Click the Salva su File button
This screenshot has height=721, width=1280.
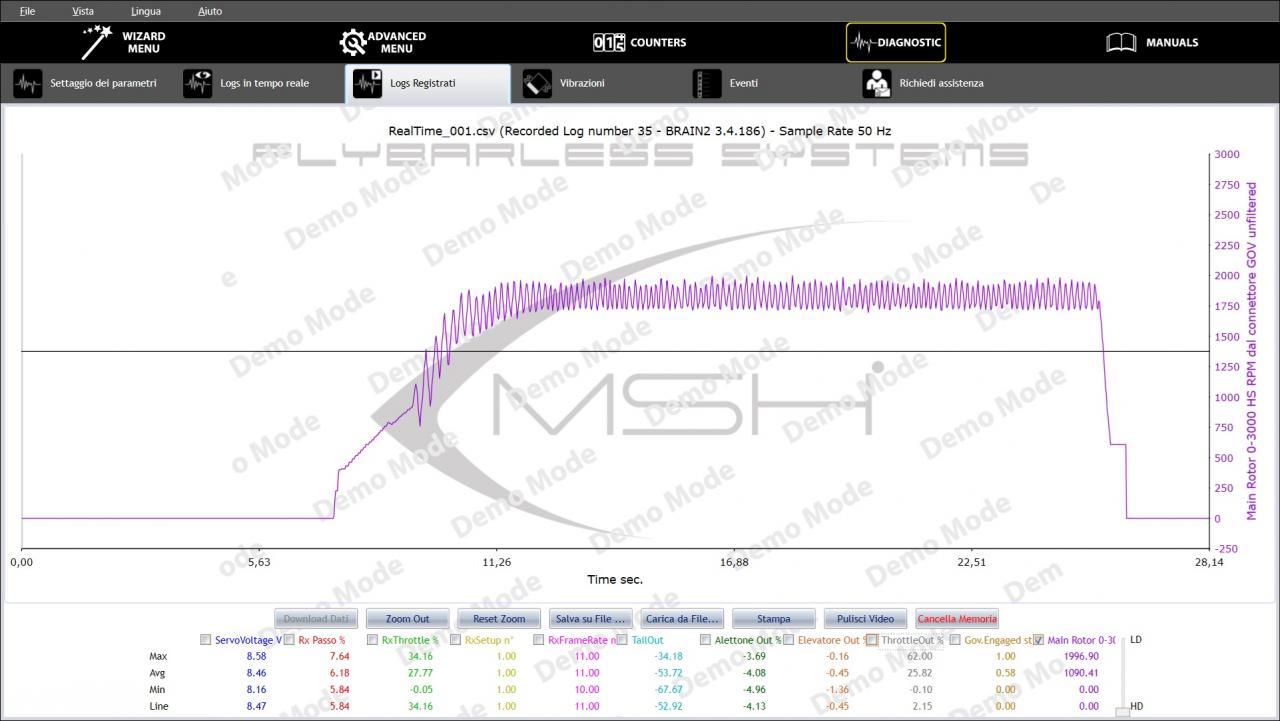click(590, 619)
